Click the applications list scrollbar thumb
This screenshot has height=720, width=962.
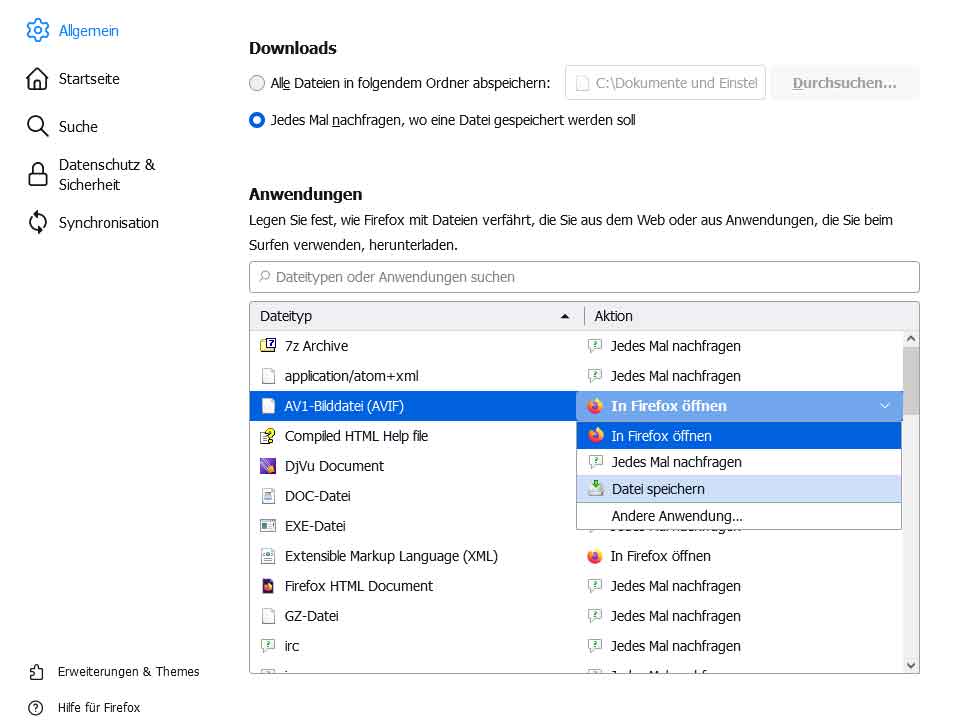click(910, 380)
